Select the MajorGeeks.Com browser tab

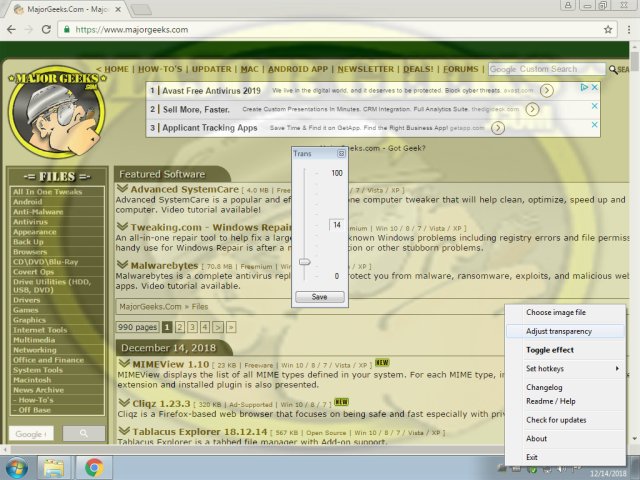(67, 9)
